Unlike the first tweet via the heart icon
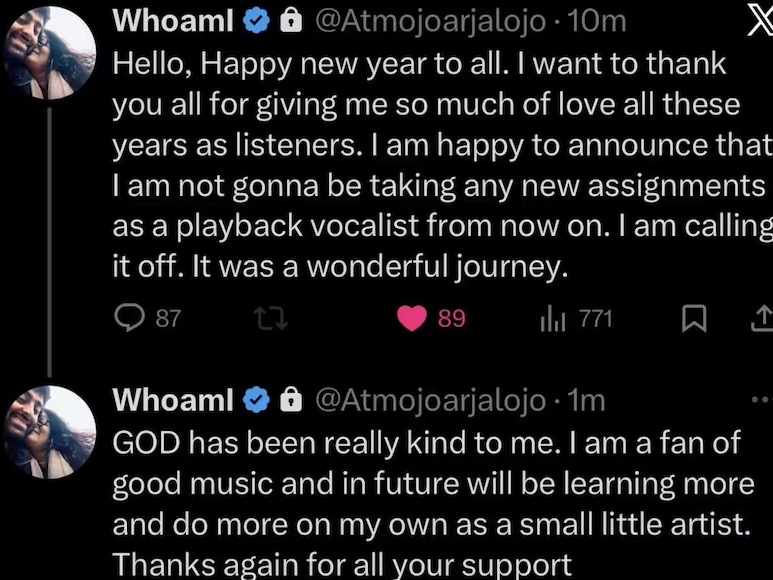The width and height of the screenshot is (773, 580). (x=412, y=319)
